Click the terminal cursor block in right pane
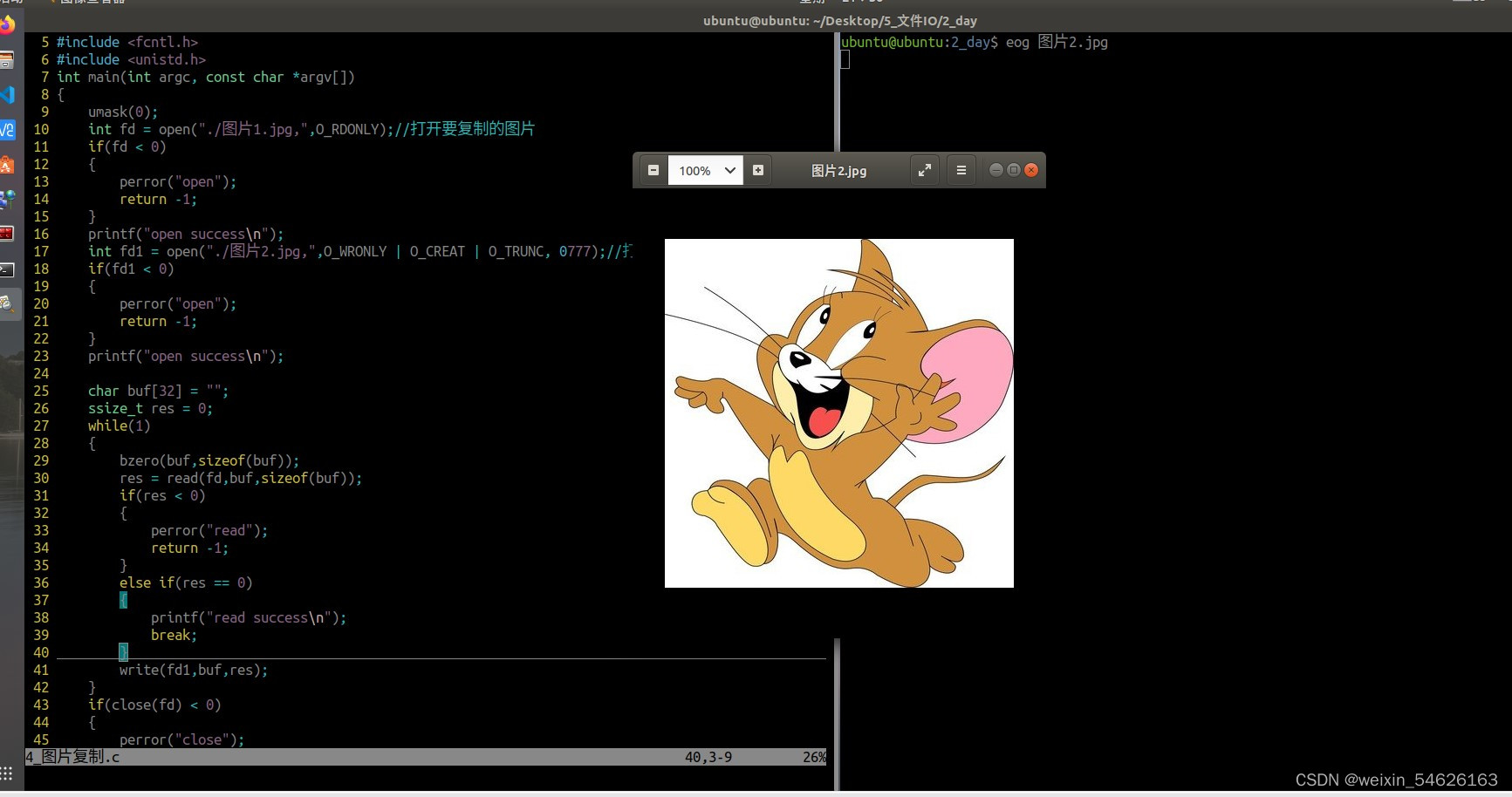 tap(845, 59)
